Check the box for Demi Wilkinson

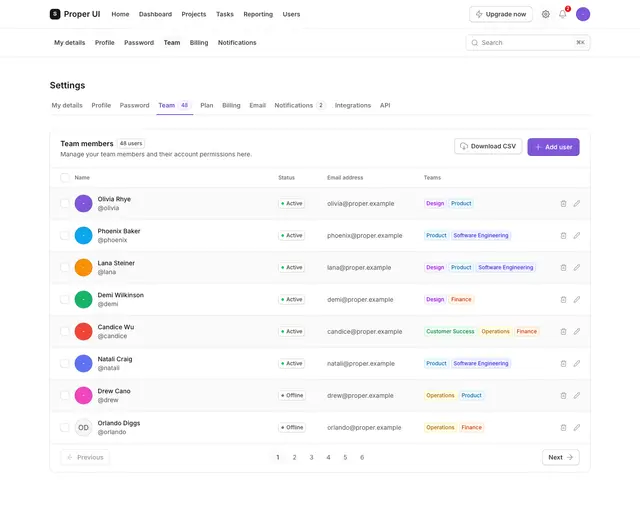pyautogui.click(x=64, y=299)
